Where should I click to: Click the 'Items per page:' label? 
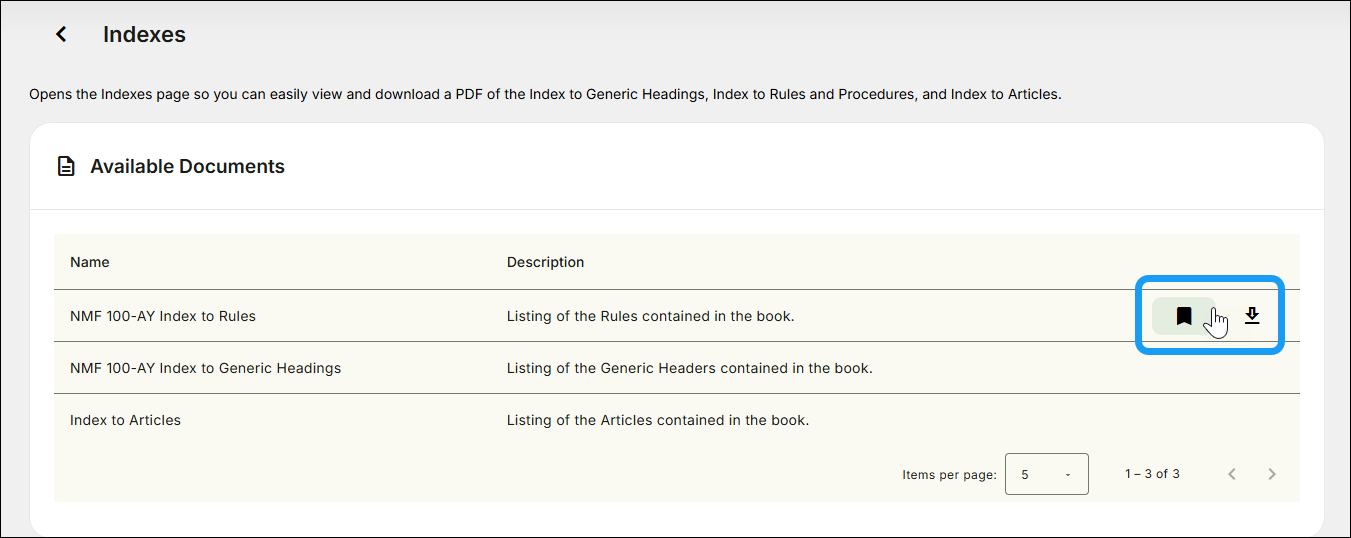[x=949, y=475]
